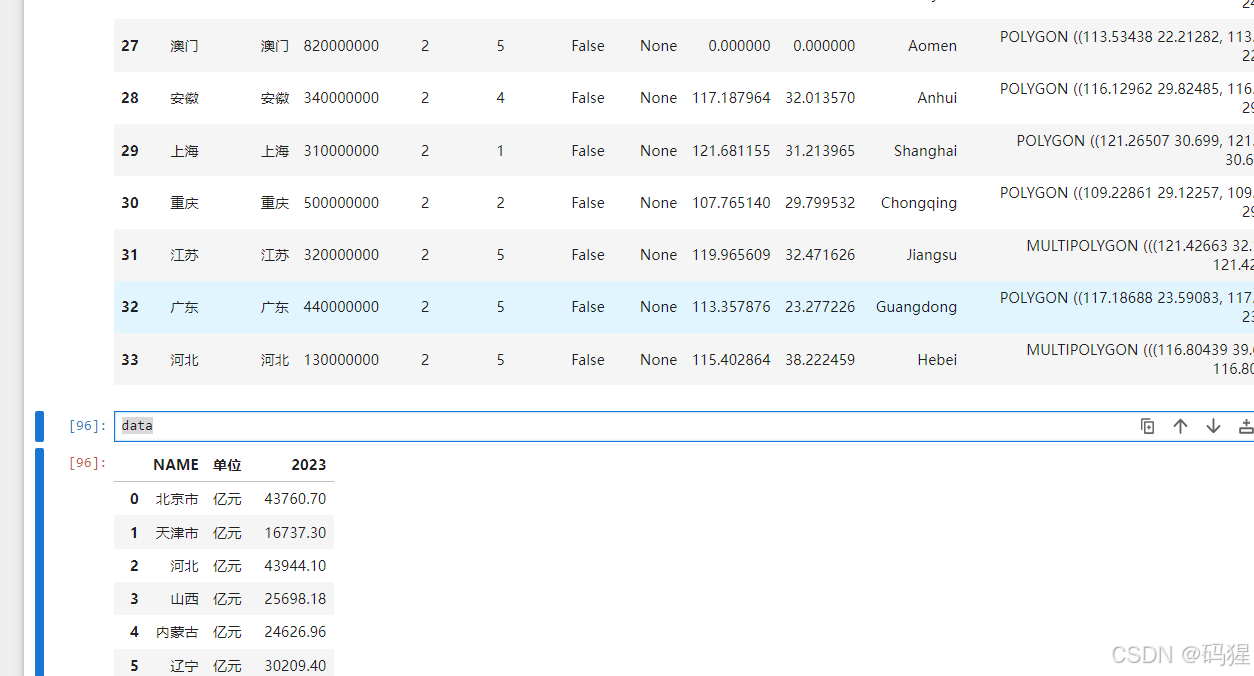Click latitude value 38.222459
The width and height of the screenshot is (1254, 676).
tap(820, 360)
